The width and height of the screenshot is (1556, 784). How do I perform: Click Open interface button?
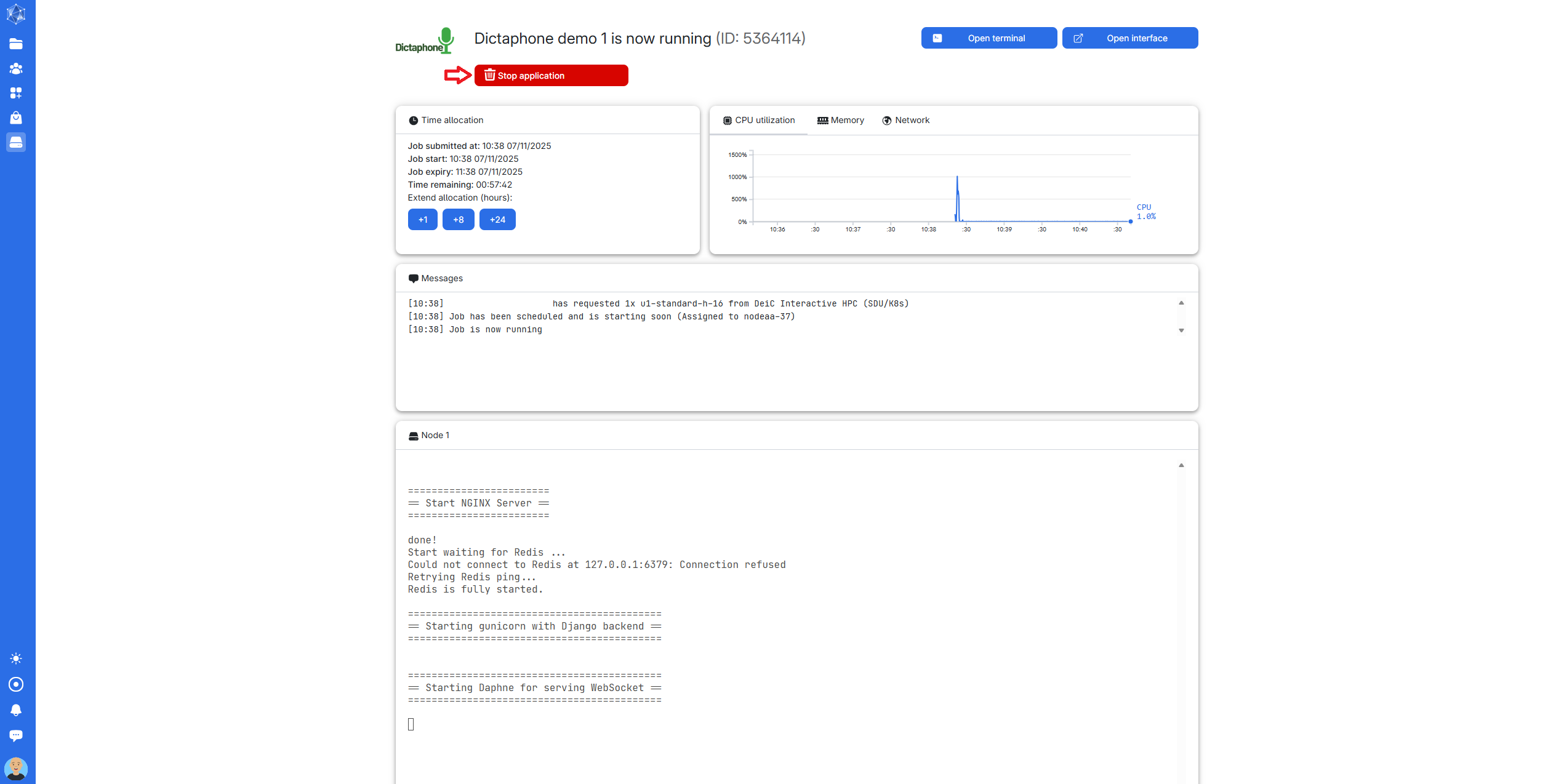(1129, 38)
